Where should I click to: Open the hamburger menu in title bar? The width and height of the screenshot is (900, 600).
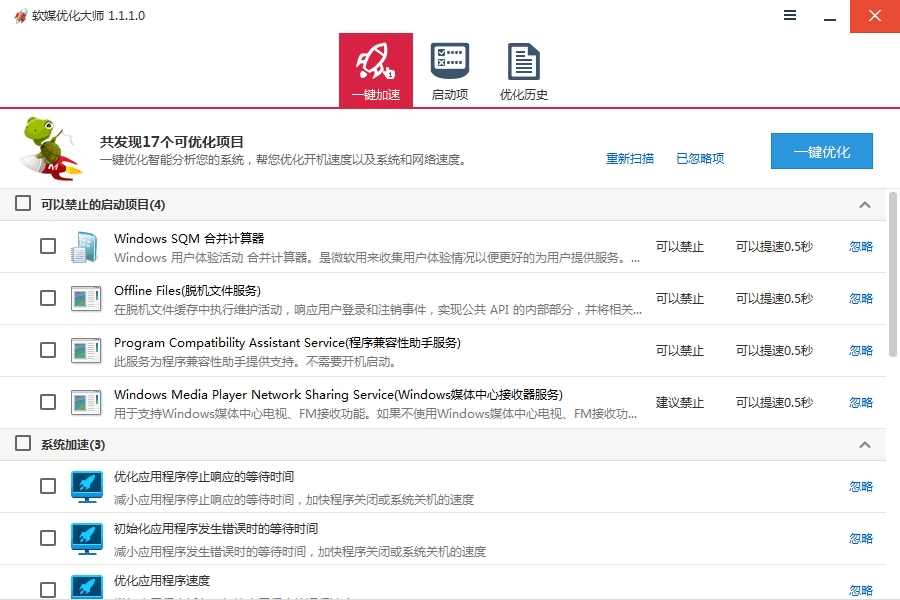(790, 15)
